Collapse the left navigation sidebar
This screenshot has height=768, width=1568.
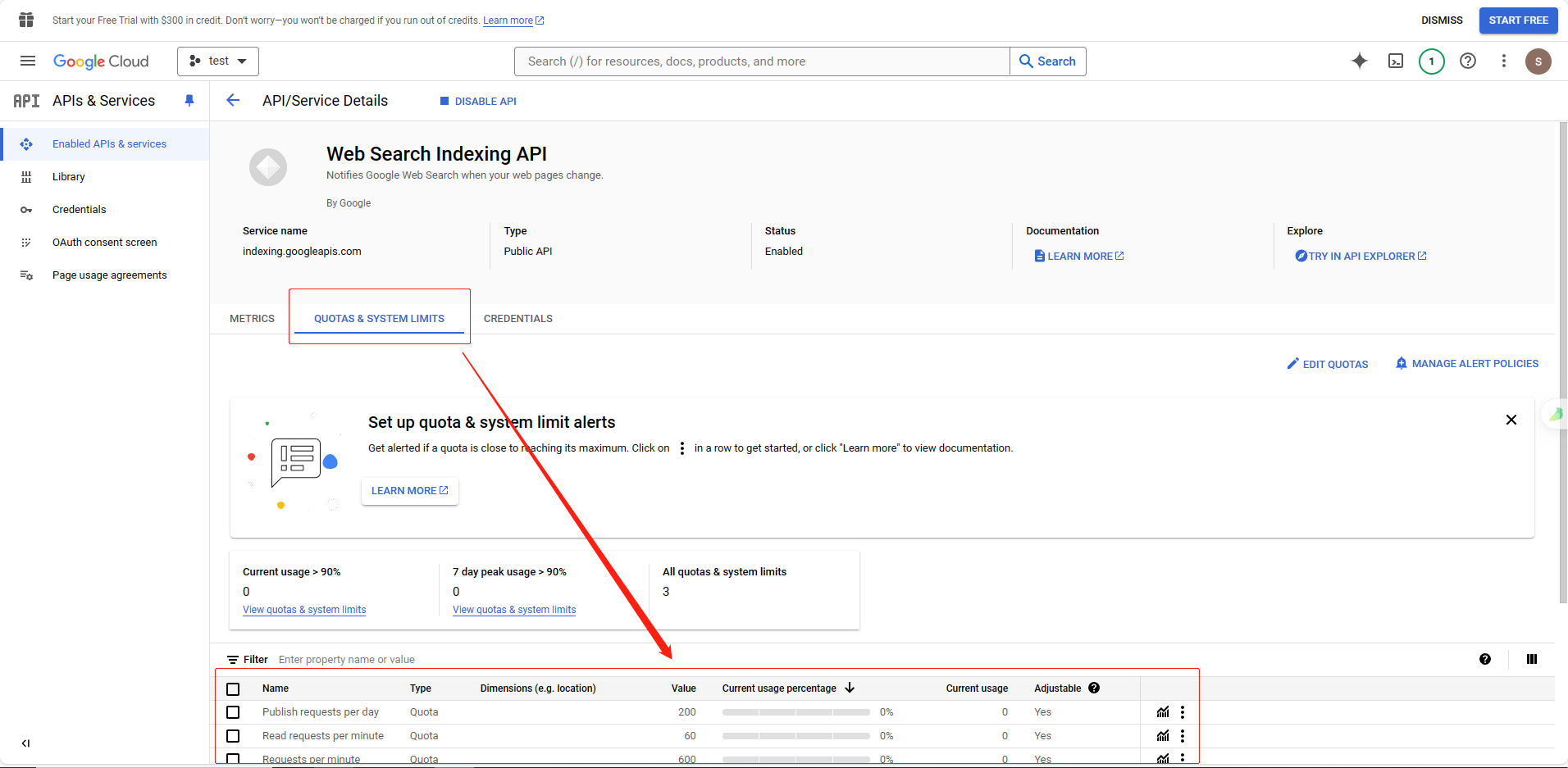(x=25, y=743)
